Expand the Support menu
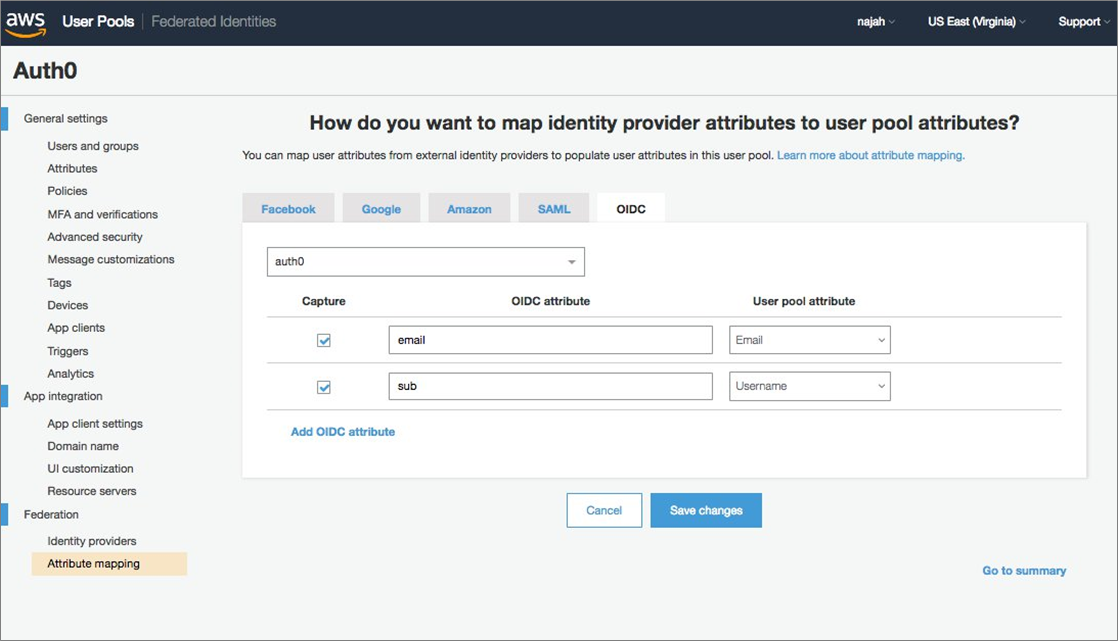This screenshot has width=1118, height=641. 1082,20
